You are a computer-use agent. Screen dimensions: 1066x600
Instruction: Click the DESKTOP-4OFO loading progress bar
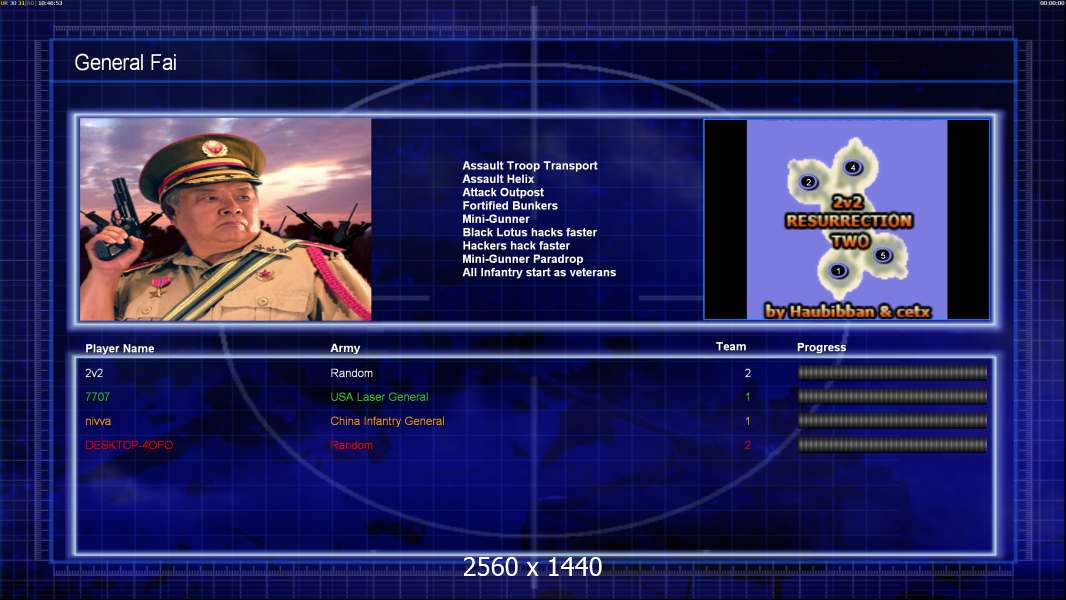[892, 445]
